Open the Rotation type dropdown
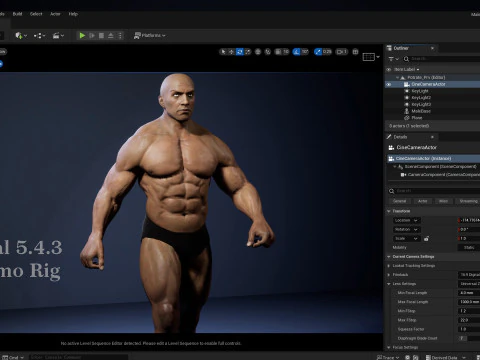Image resolution: width=480 pixels, height=360 pixels. pos(407,230)
